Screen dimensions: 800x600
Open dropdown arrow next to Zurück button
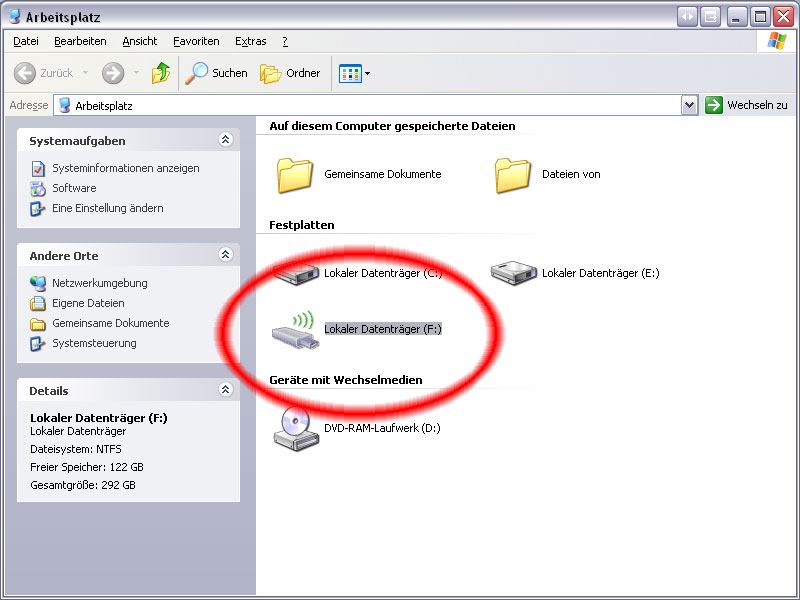coord(85,73)
